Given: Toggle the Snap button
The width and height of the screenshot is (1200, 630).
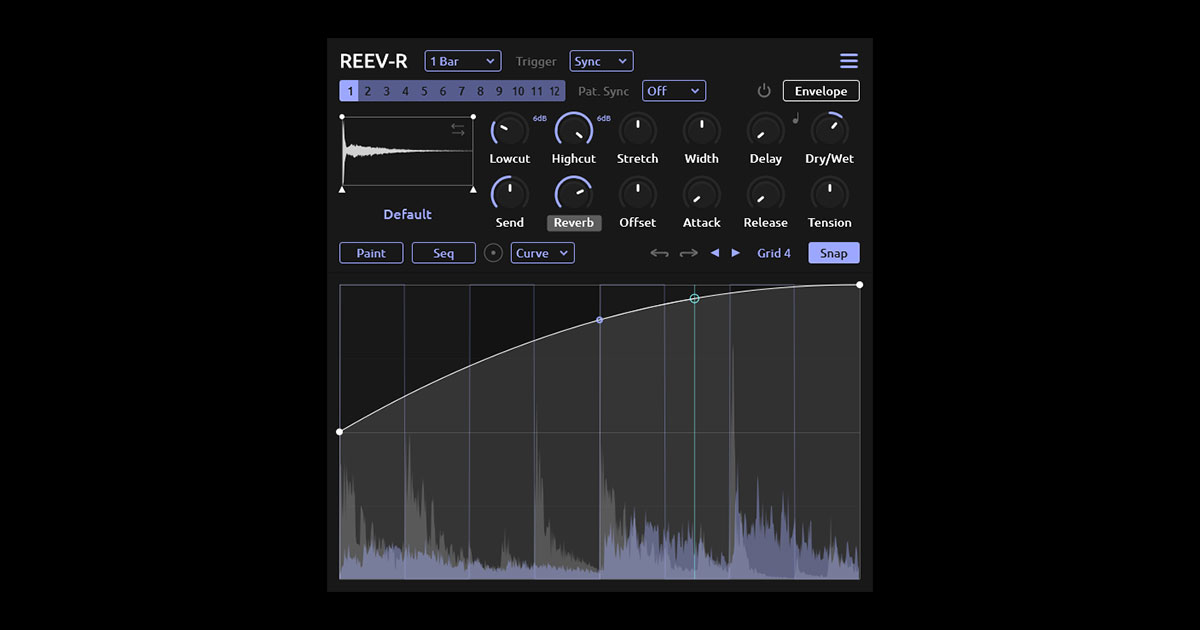Looking at the screenshot, I should [834, 253].
